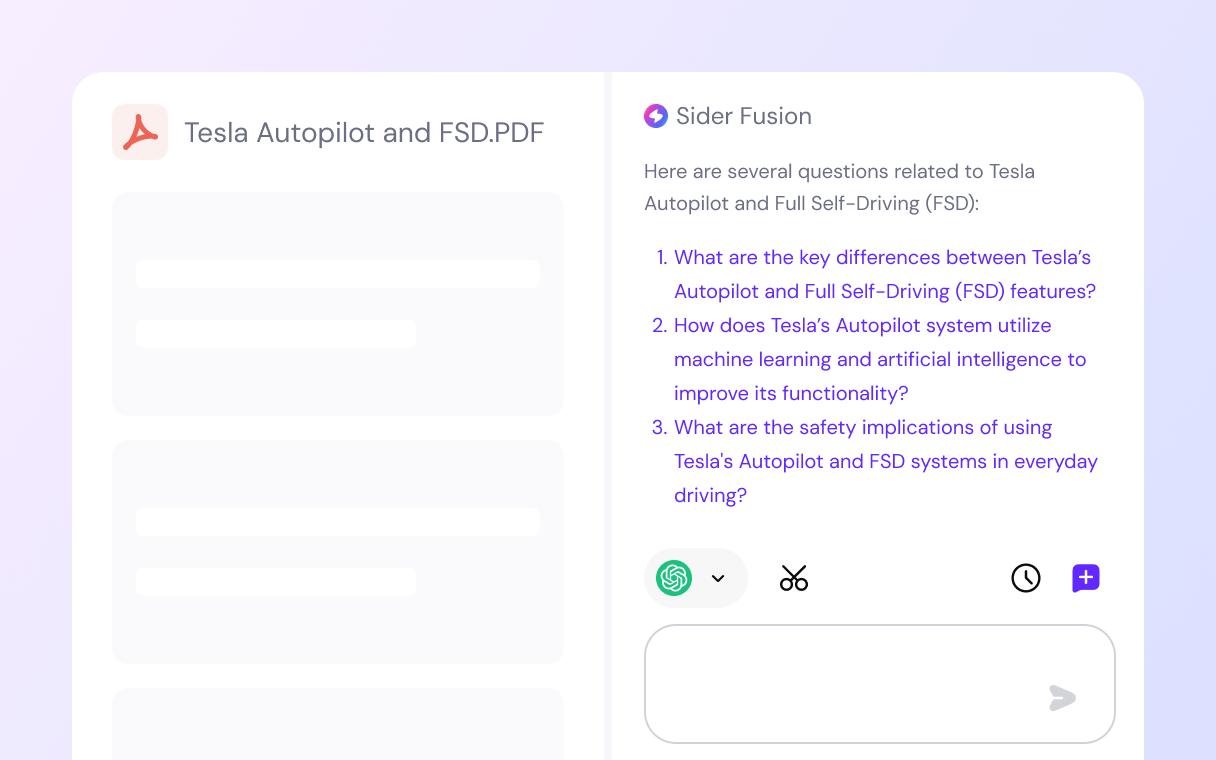Screen dimensions: 1216x760
Task: Click the first text line in first page
Action: tap(338, 274)
